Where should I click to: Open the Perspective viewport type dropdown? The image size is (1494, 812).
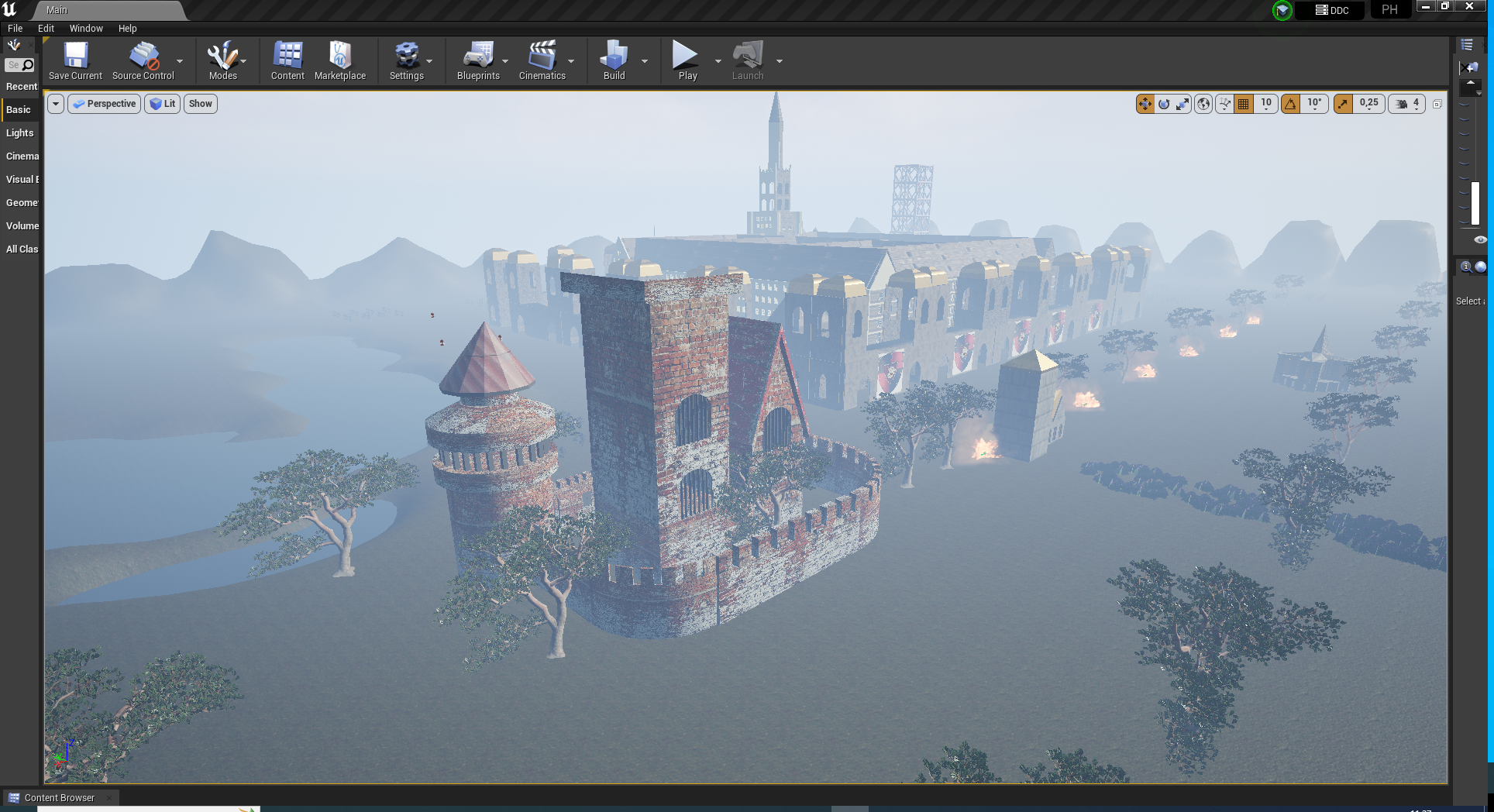[105, 104]
